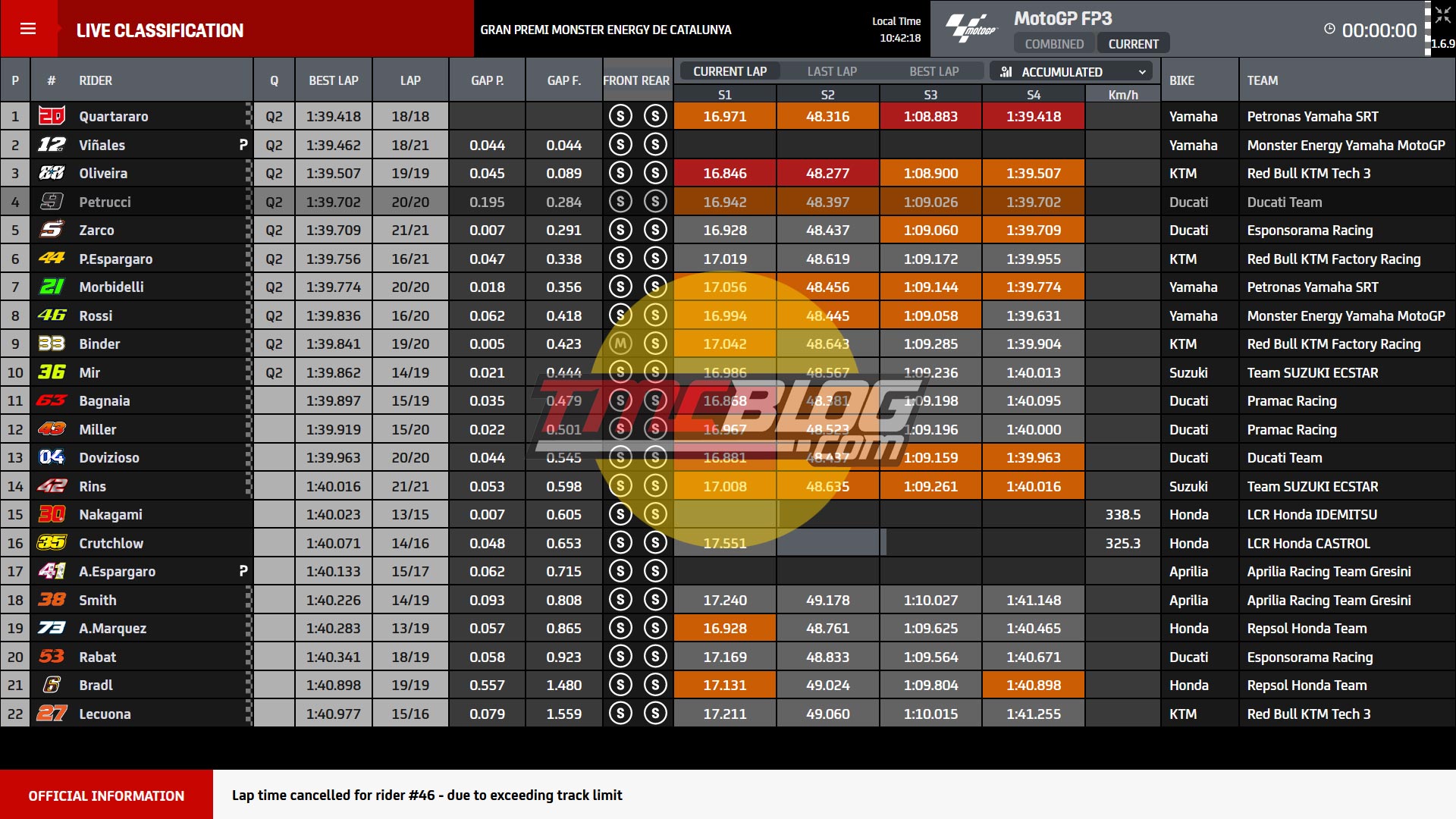Select the BEST LAP sector tab
The width and height of the screenshot is (1456, 819).
point(934,71)
